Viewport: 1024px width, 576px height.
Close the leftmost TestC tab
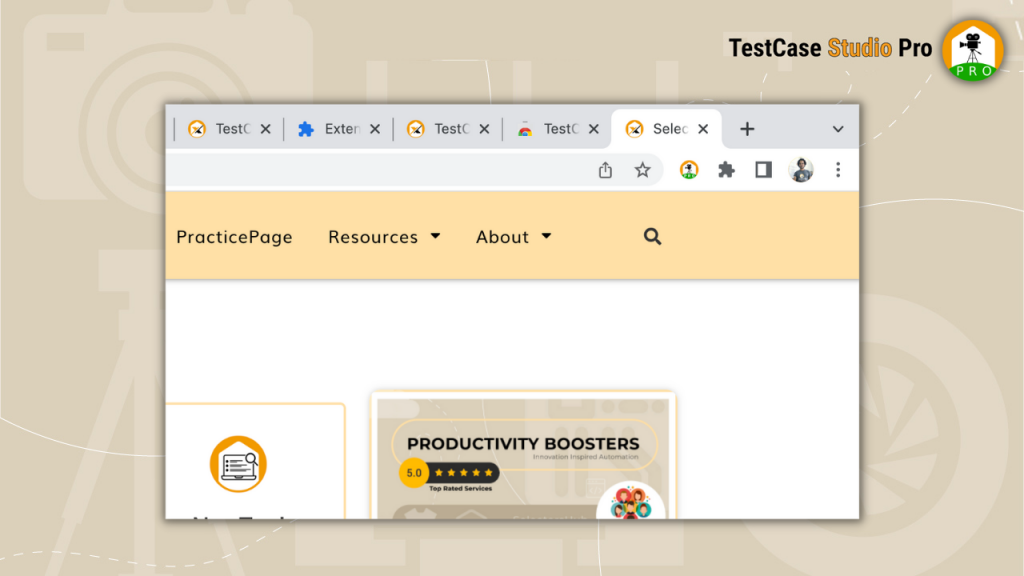266,129
